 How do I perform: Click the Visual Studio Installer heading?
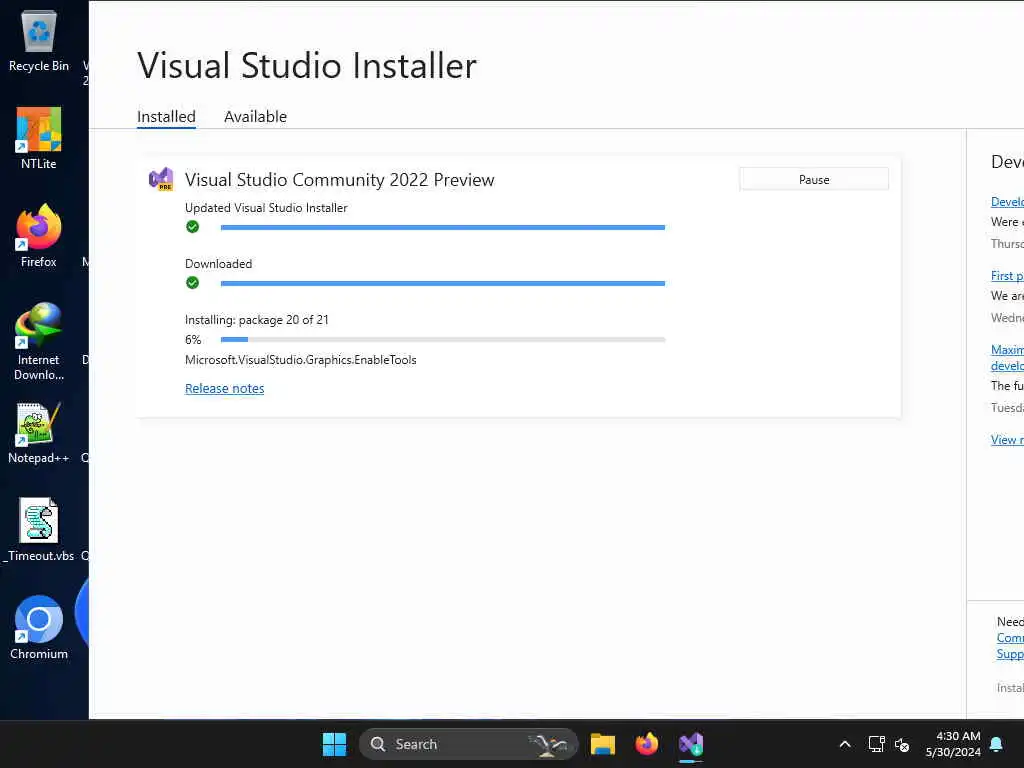(307, 65)
